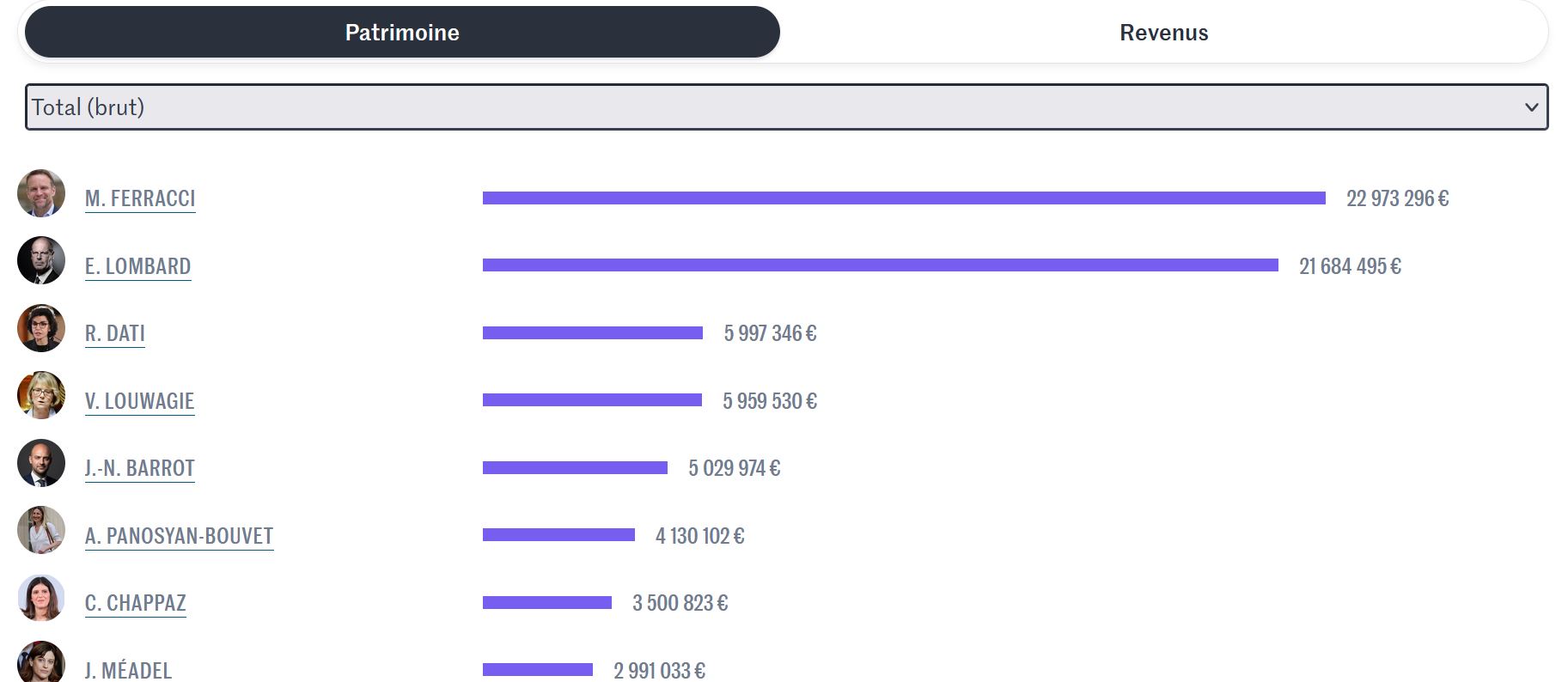The width and height of the screenshot is (1568, 682).
Task: Click the dropdown chevron arrow
Action: 1530,107
